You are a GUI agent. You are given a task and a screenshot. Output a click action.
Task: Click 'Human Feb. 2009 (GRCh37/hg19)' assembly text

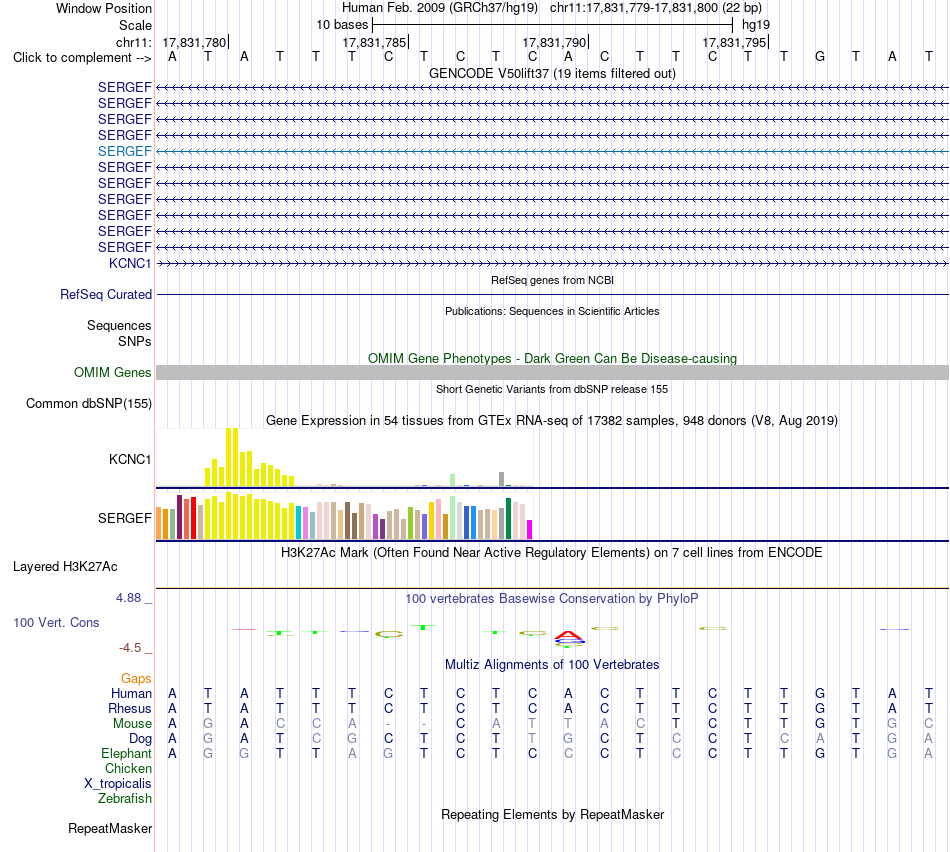coord(440,8)
